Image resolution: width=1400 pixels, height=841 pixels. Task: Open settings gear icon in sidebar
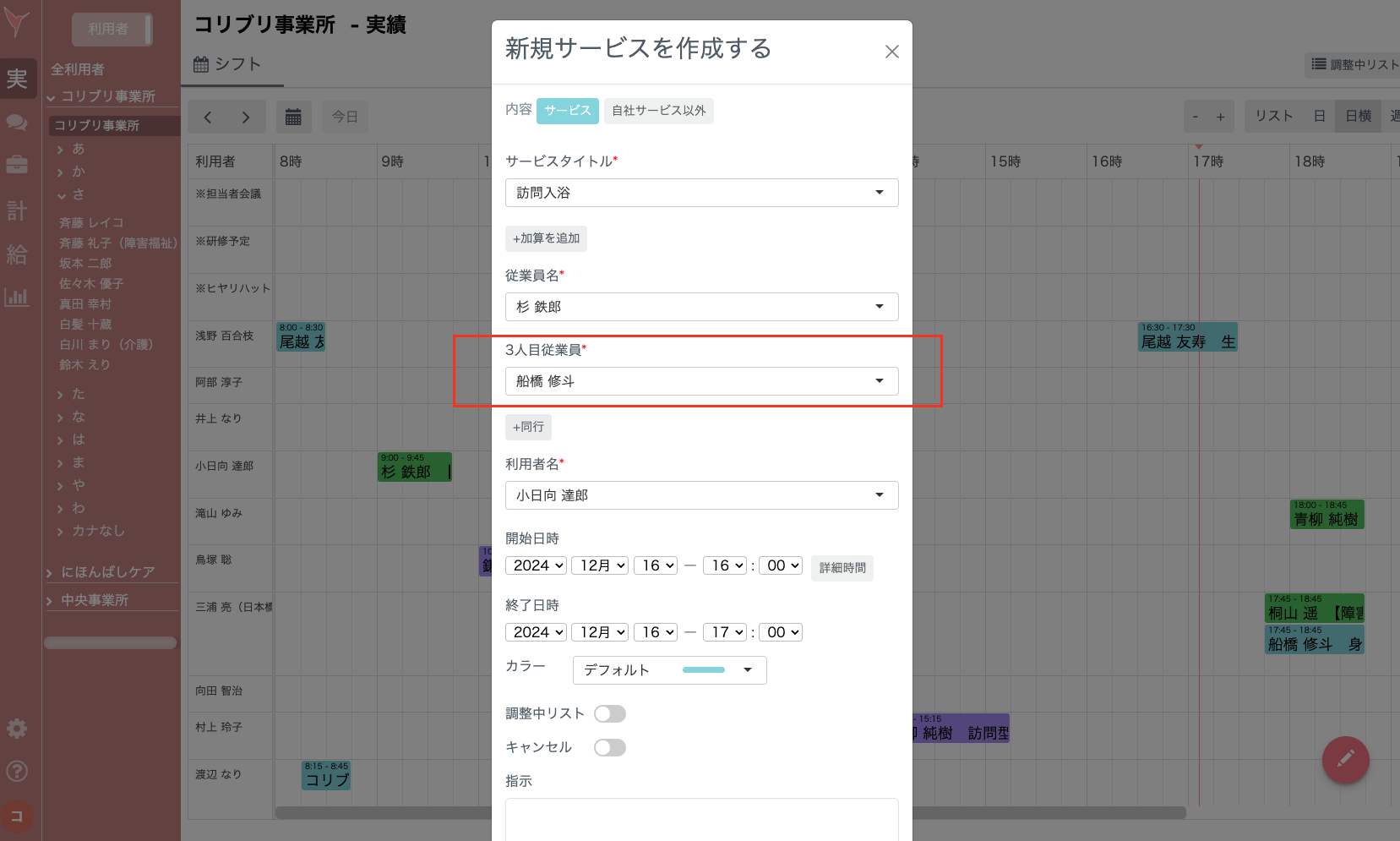[17, 729]
